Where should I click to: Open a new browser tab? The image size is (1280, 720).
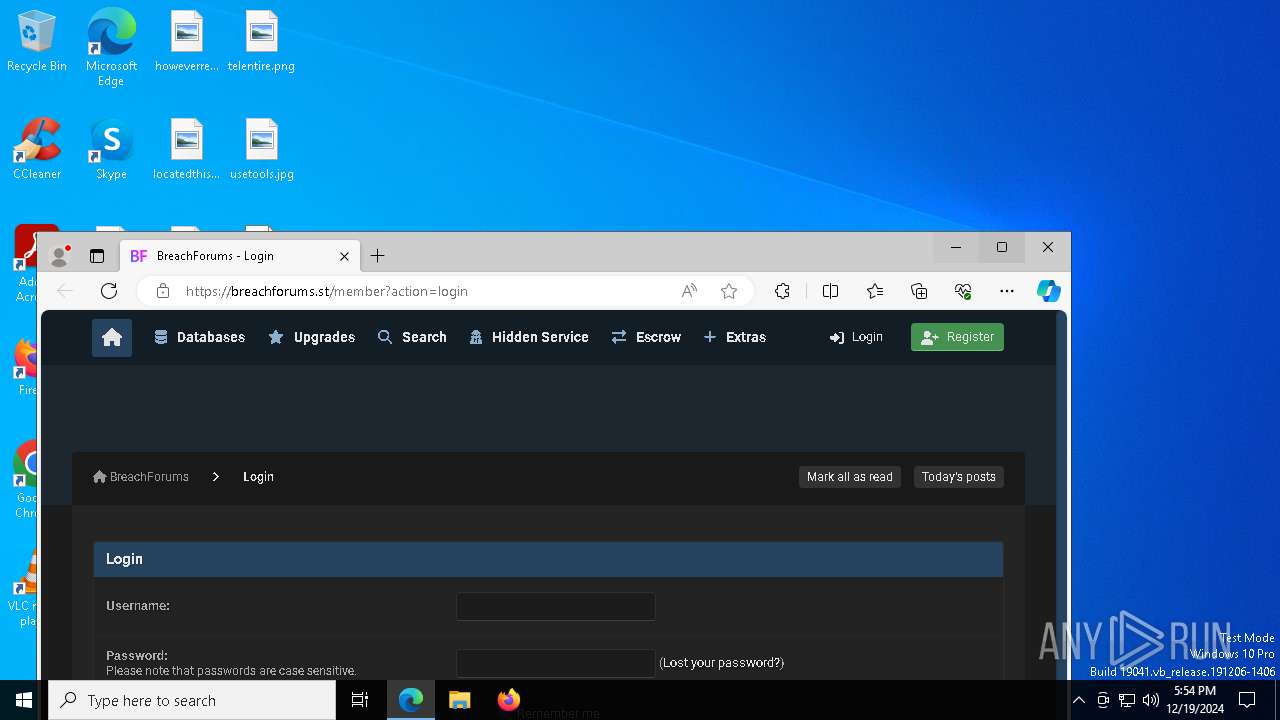point(377,256)
